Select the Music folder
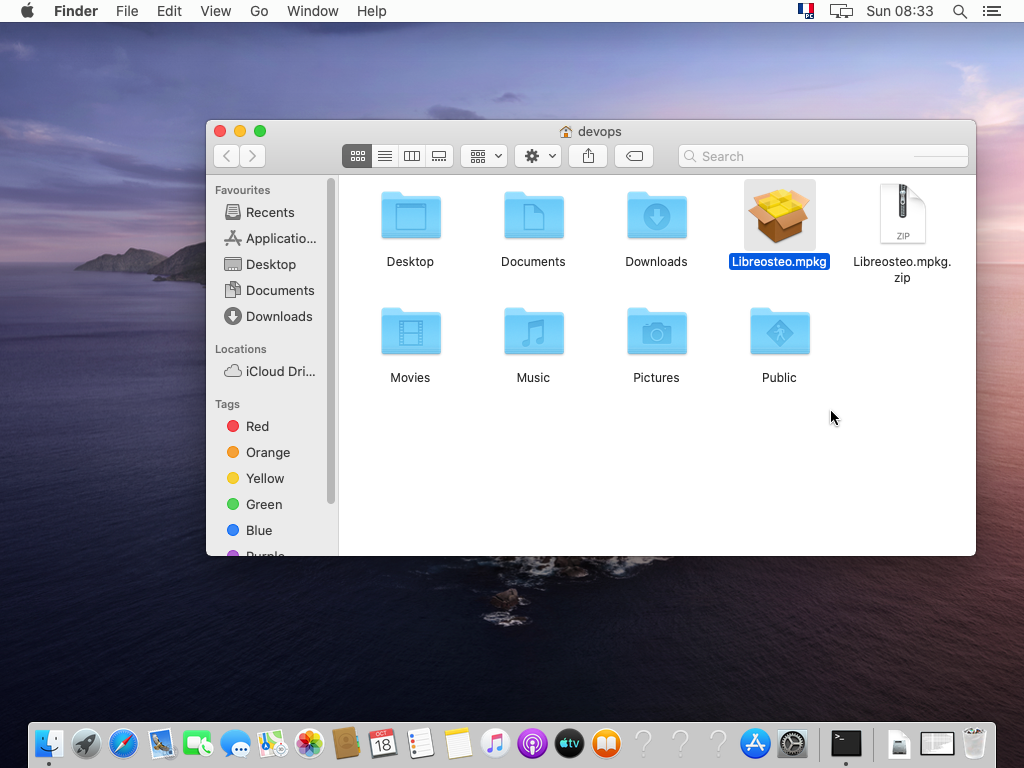Viewport: 1024px width, 768px height. pos(534,331)
